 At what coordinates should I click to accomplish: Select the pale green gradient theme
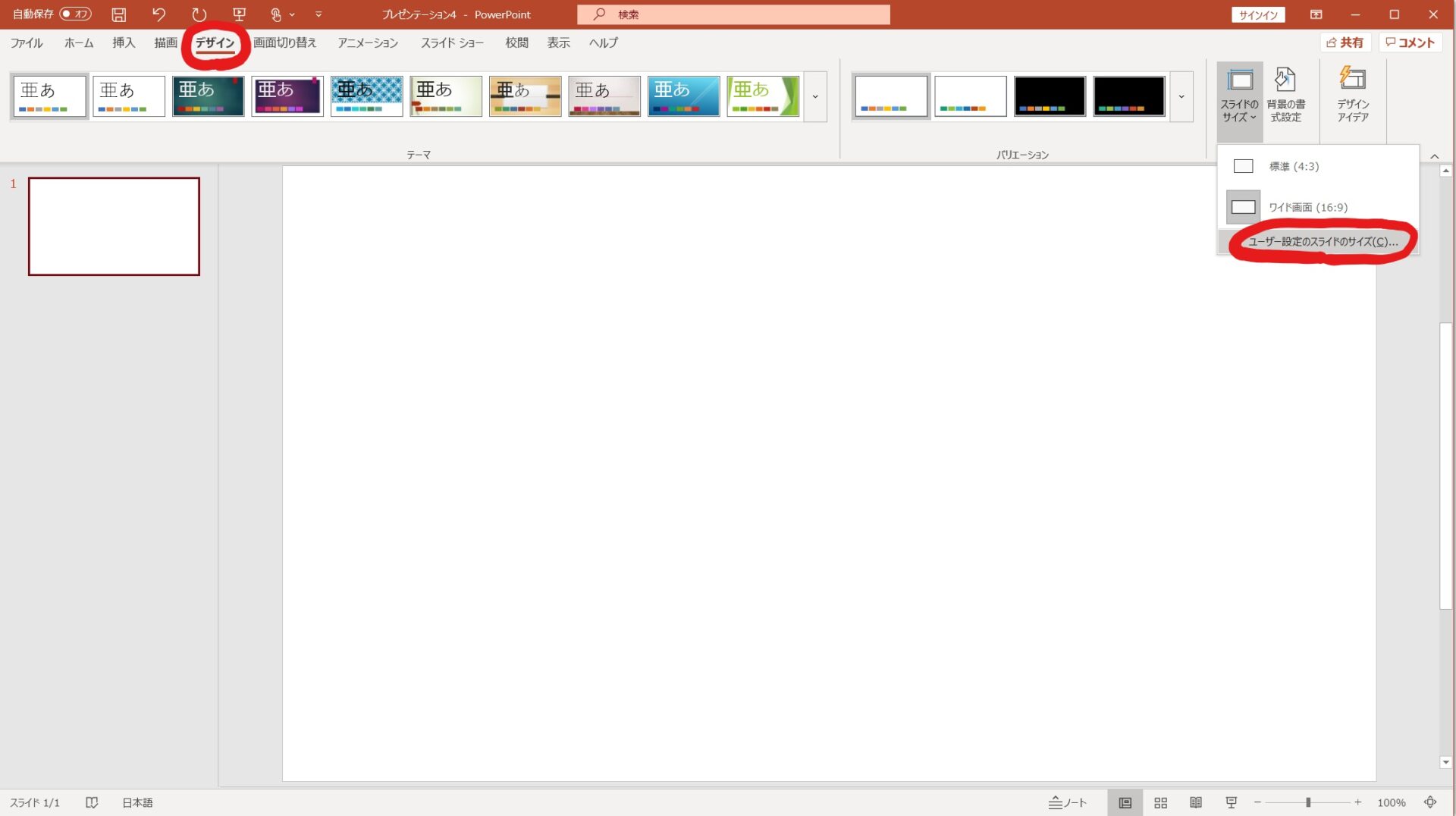coord(446,96)
